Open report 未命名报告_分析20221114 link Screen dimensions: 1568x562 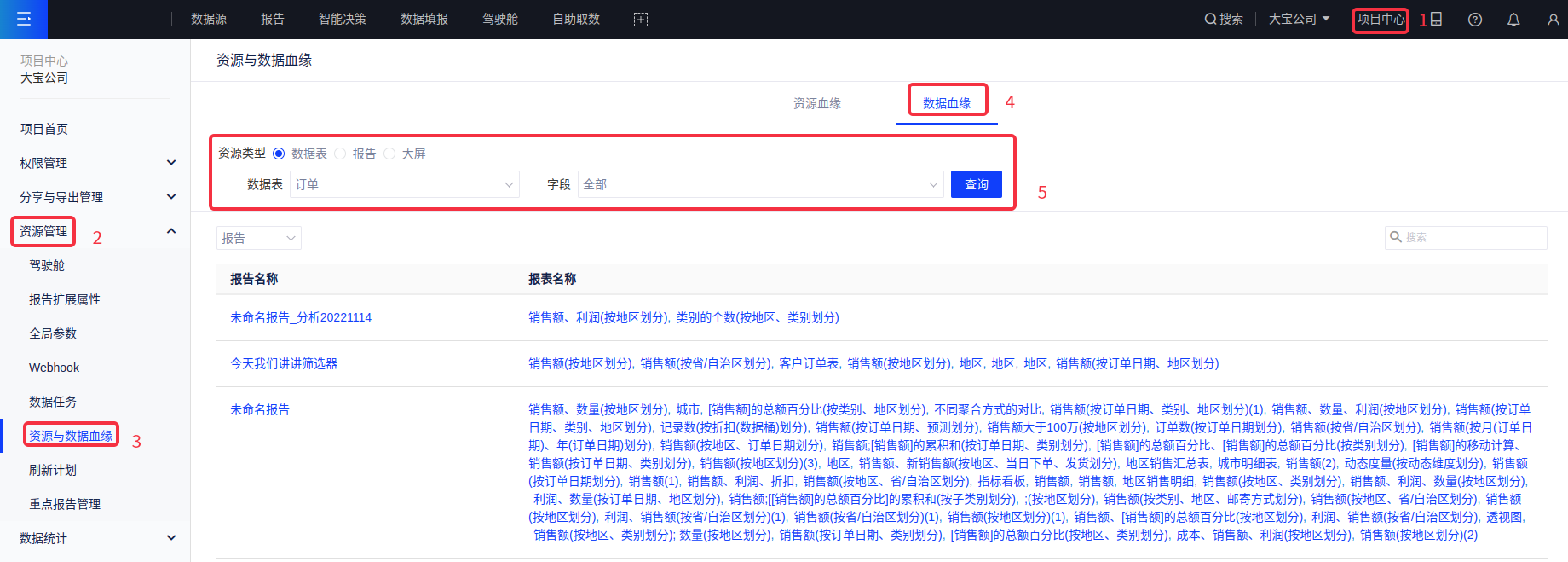coord(301,317)
